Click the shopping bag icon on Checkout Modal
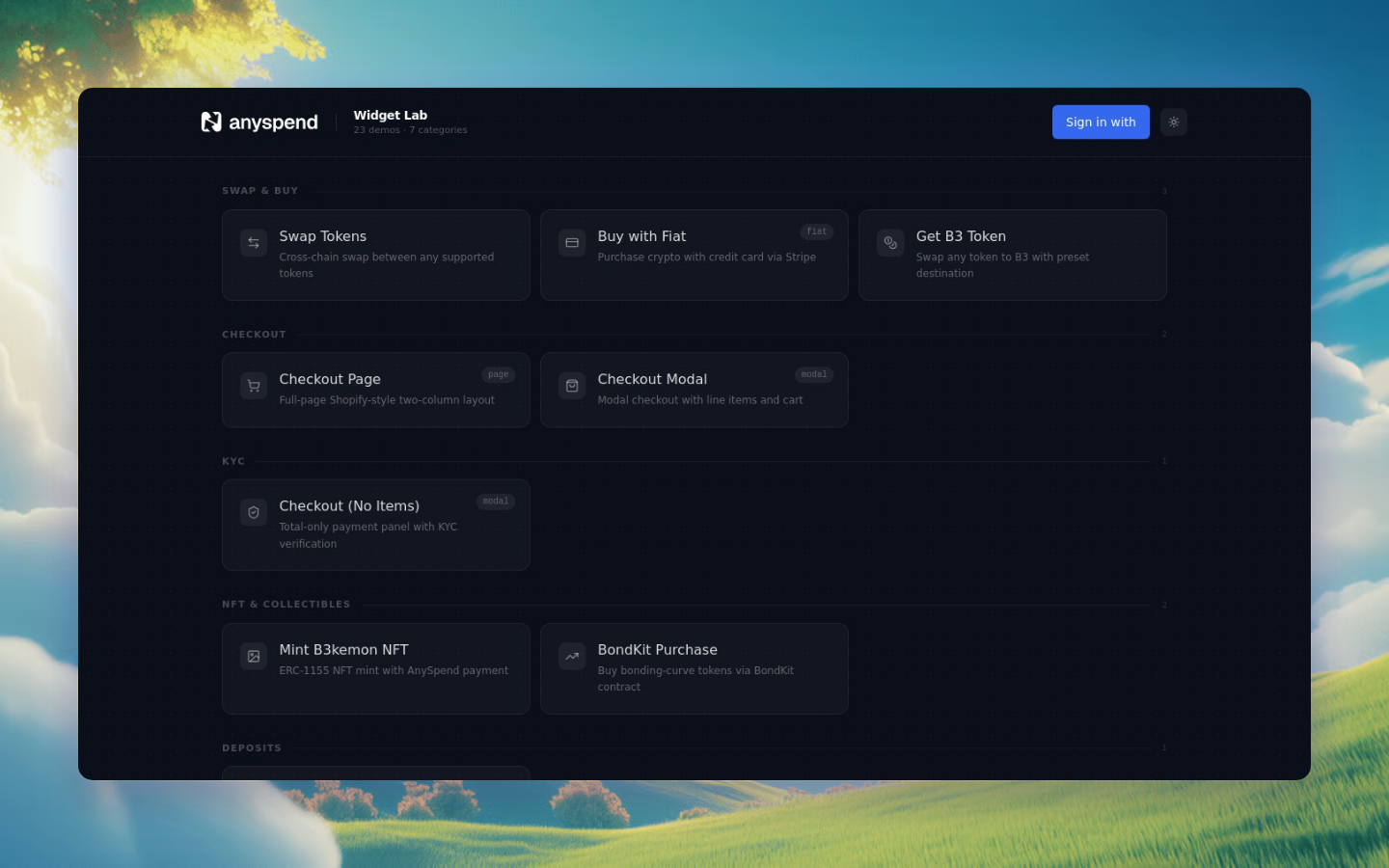This screenshot has width=1389, height=868. (572, 386)
